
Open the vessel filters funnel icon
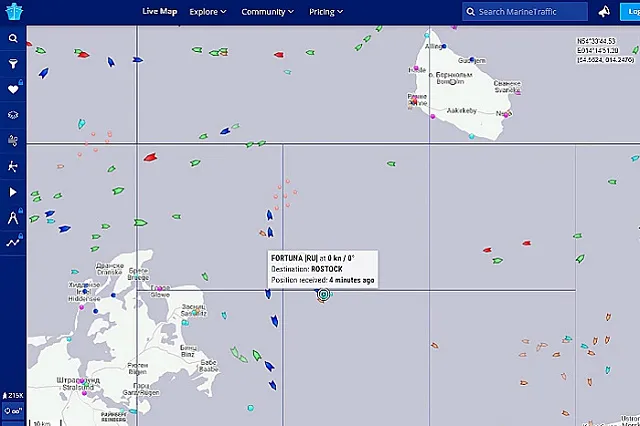(13, 63)
